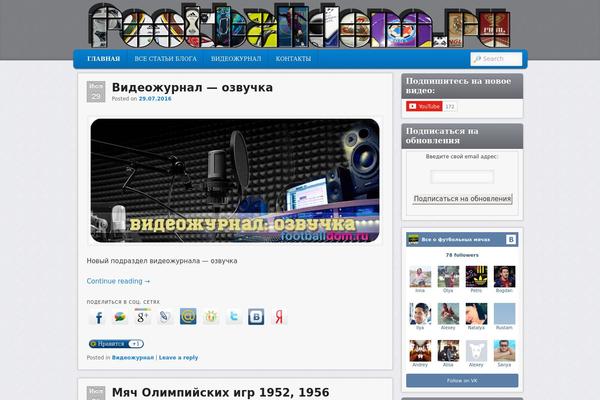
Task: Share with the red Yandex icon
Action: pyautogui.click(x=280, y=317)
